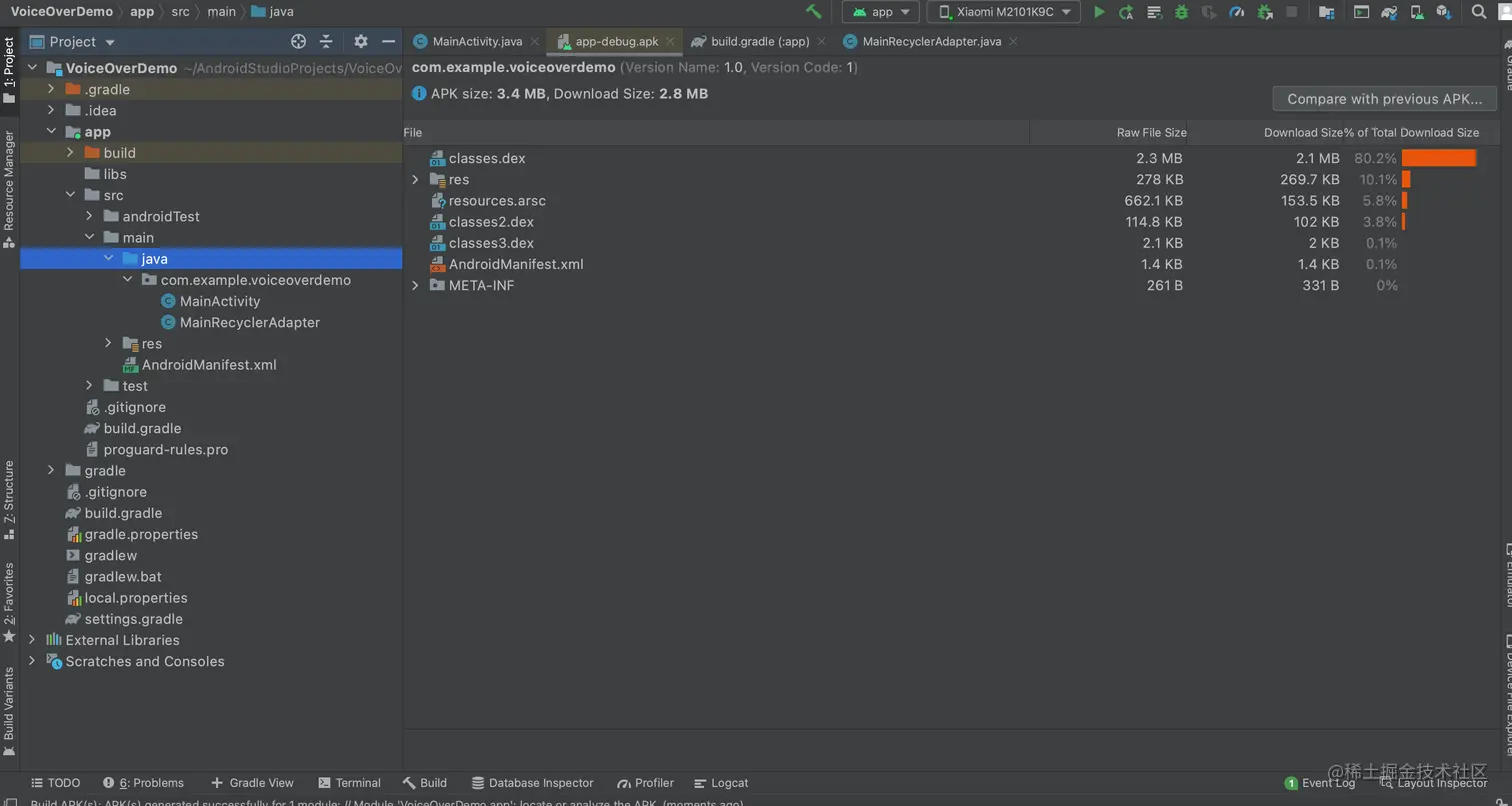
Task: Click the Stop square button
Action: coord(1292,12)
